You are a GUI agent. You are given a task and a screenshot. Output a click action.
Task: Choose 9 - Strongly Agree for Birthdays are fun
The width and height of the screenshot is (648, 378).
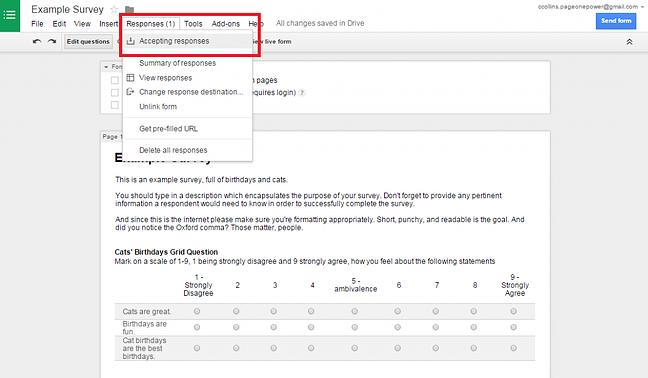pos(513,327)
